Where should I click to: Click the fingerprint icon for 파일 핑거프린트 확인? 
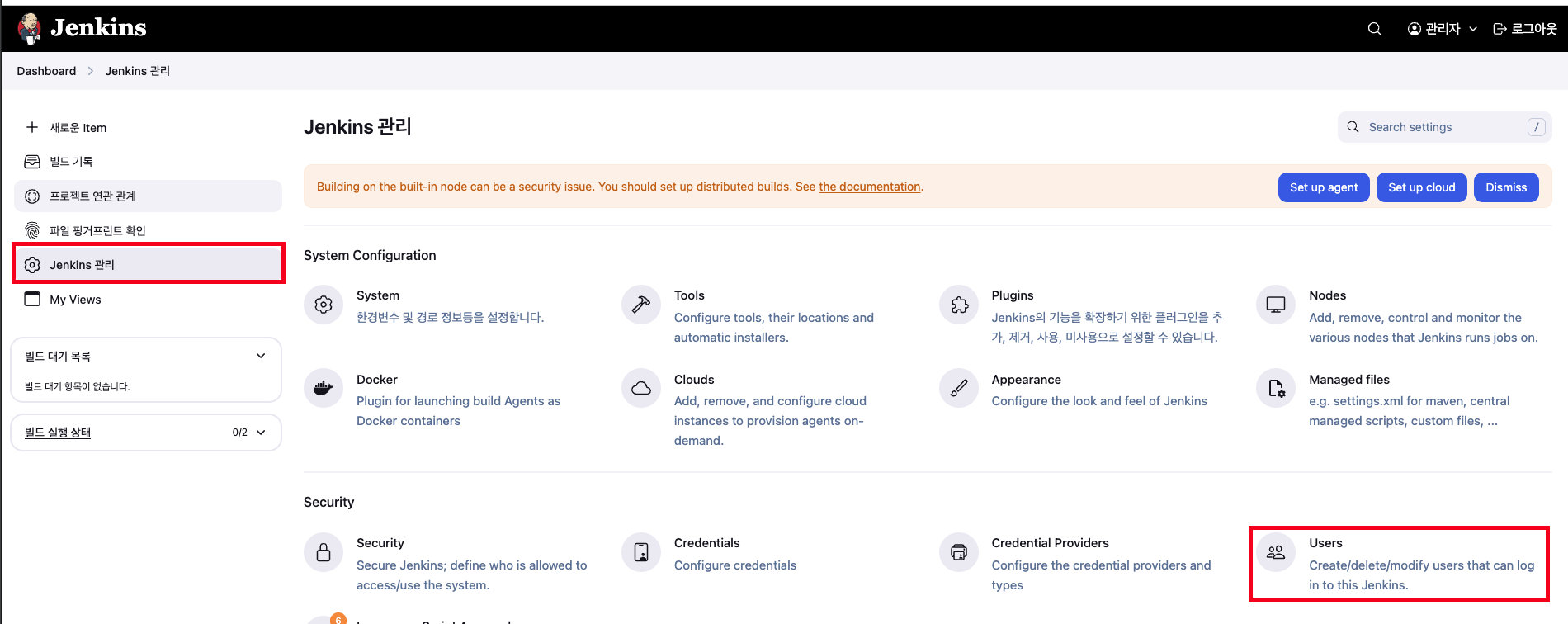tap(32, 230)
